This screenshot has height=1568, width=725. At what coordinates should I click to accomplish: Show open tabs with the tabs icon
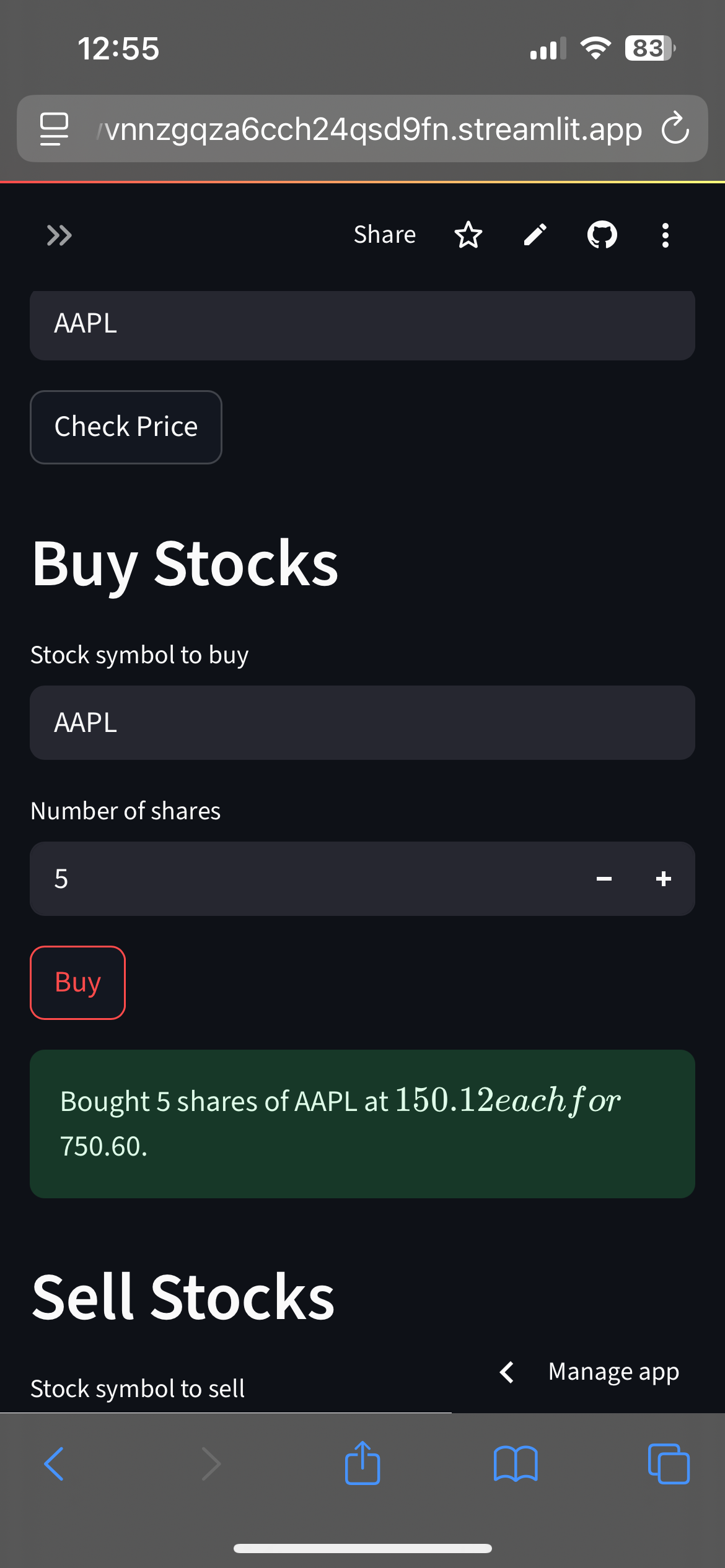[669, 1464]
